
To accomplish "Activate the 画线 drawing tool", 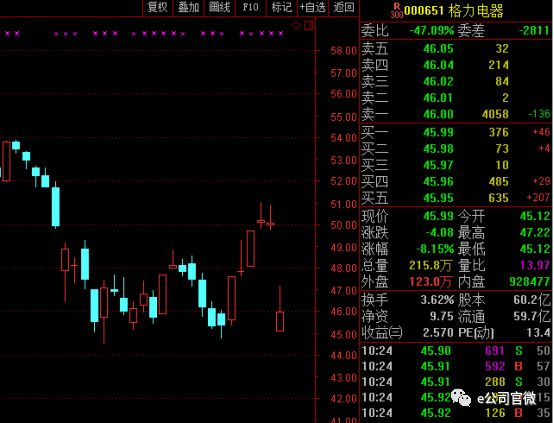I will coord(219,7).
